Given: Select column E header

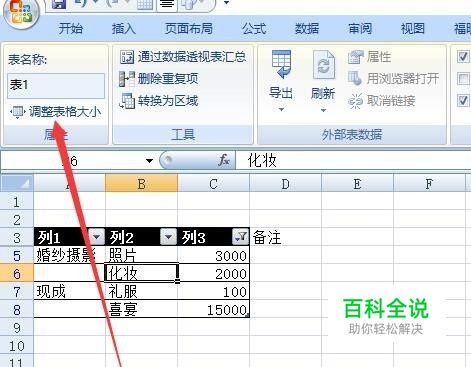Looking at the screenshot, I should pos(357,183).
